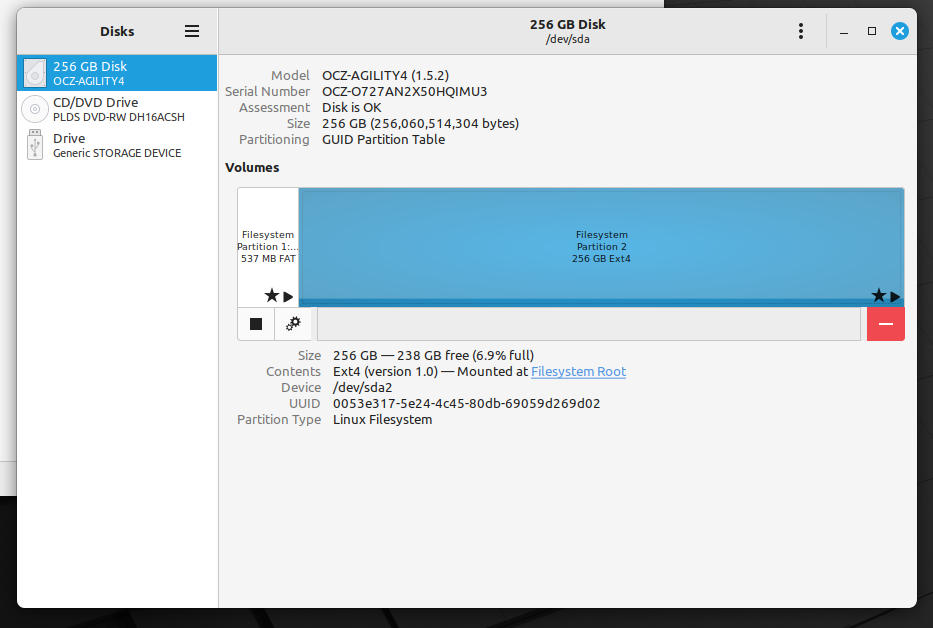The height and width of the screenshot is (628, 933).
Task: Click the mounted triangle indicator on Partition 2
Action: 893,296
